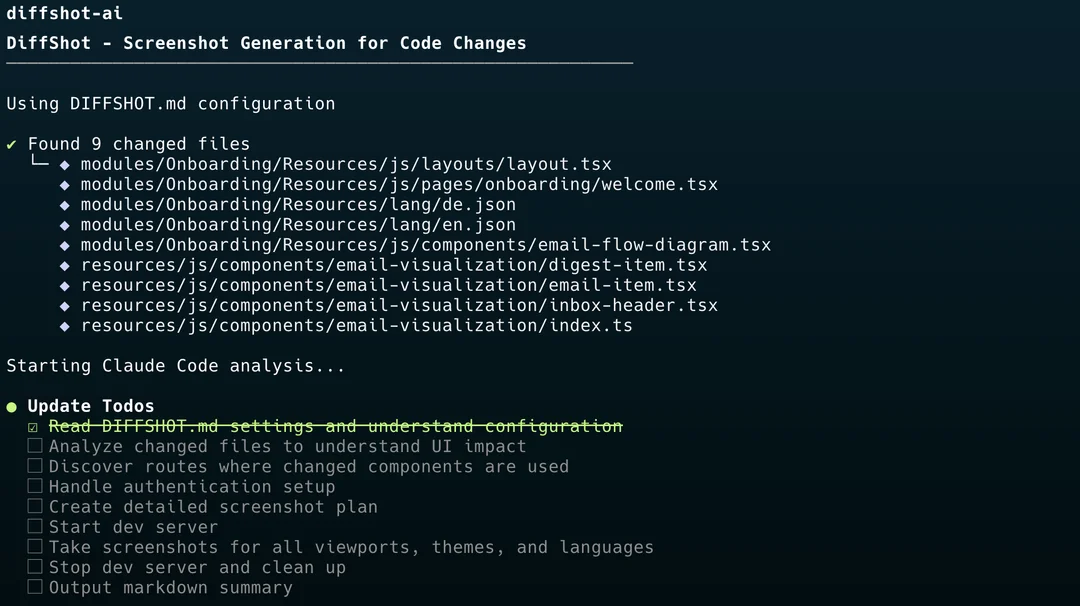Toggle the checked Read DIFFSHOT.md settings checkbox

click(x=33, y=427)
